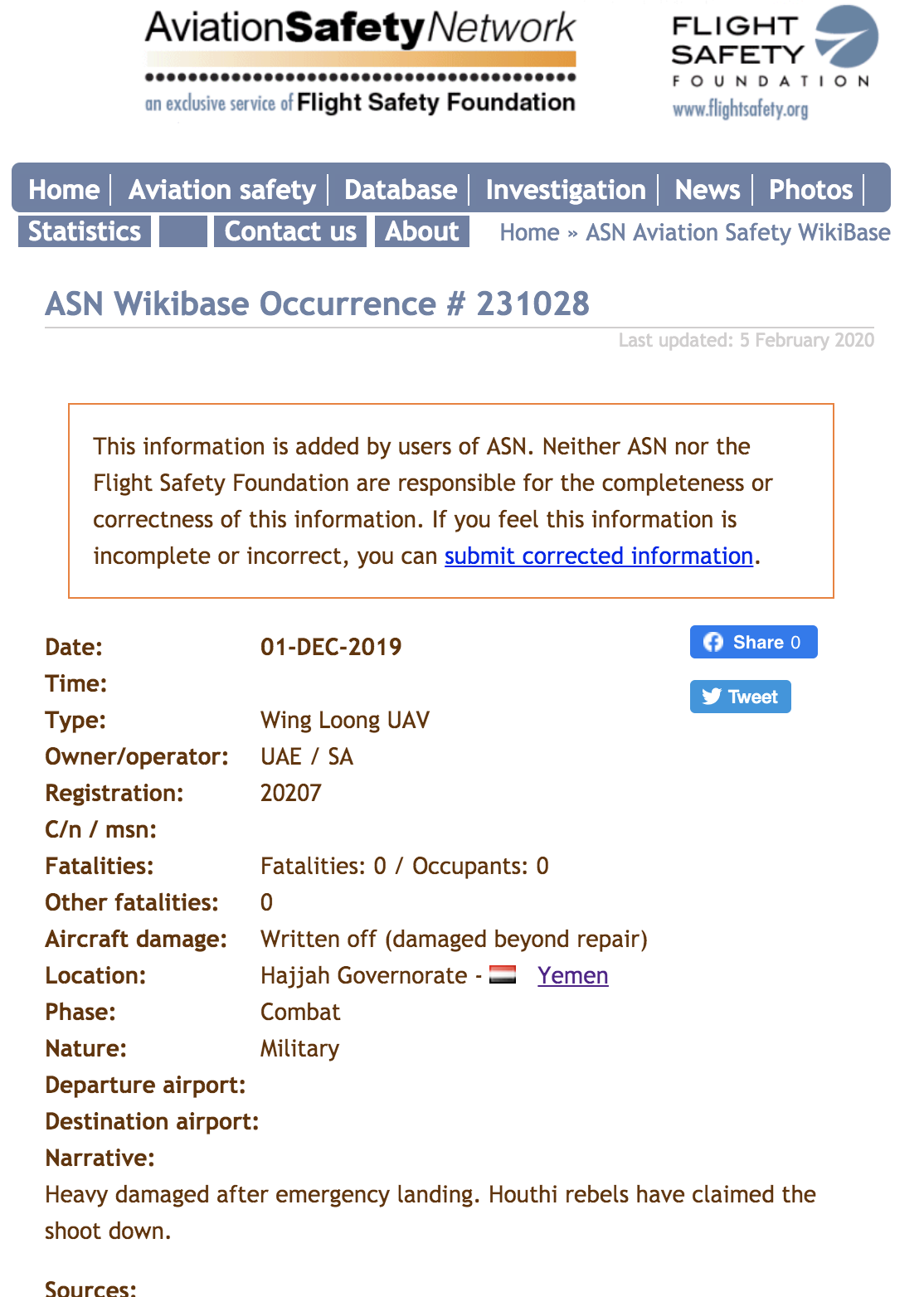Open the Yemen country link
Image resolution: width=924 pixels, height=1297 pixels.
tap(572, 975)
